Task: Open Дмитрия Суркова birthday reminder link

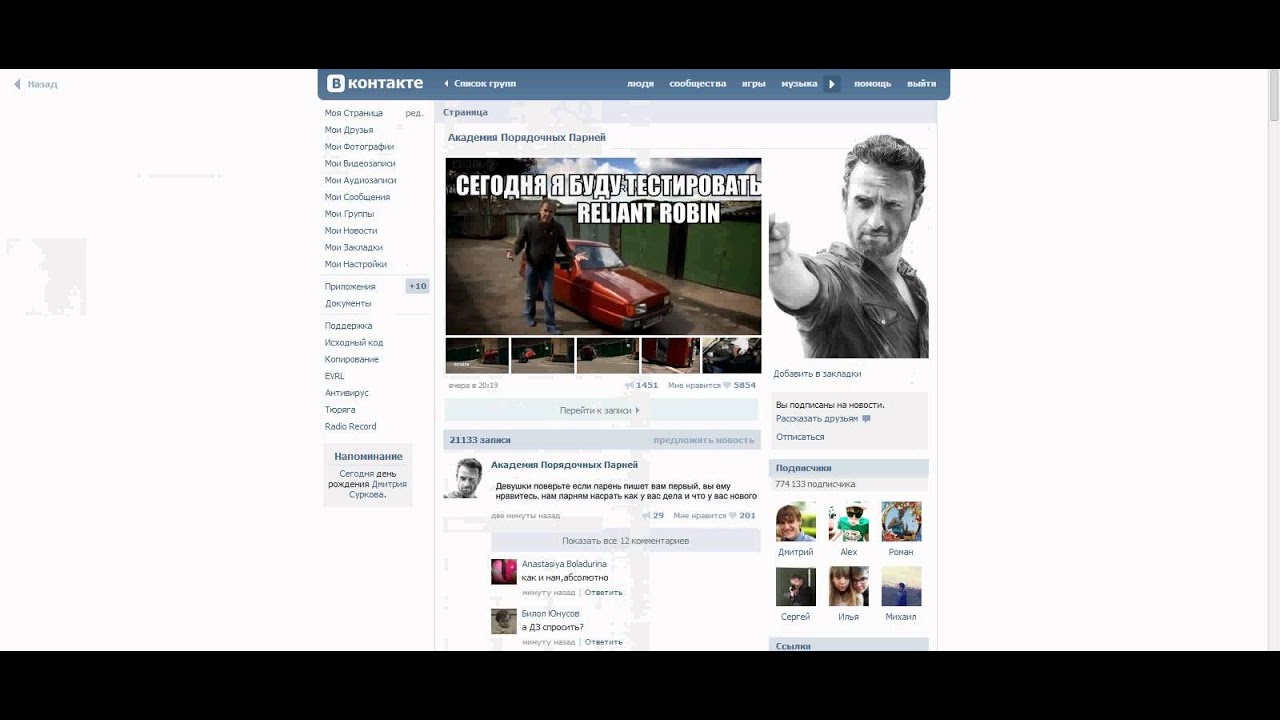Action: tap(378, 489)
